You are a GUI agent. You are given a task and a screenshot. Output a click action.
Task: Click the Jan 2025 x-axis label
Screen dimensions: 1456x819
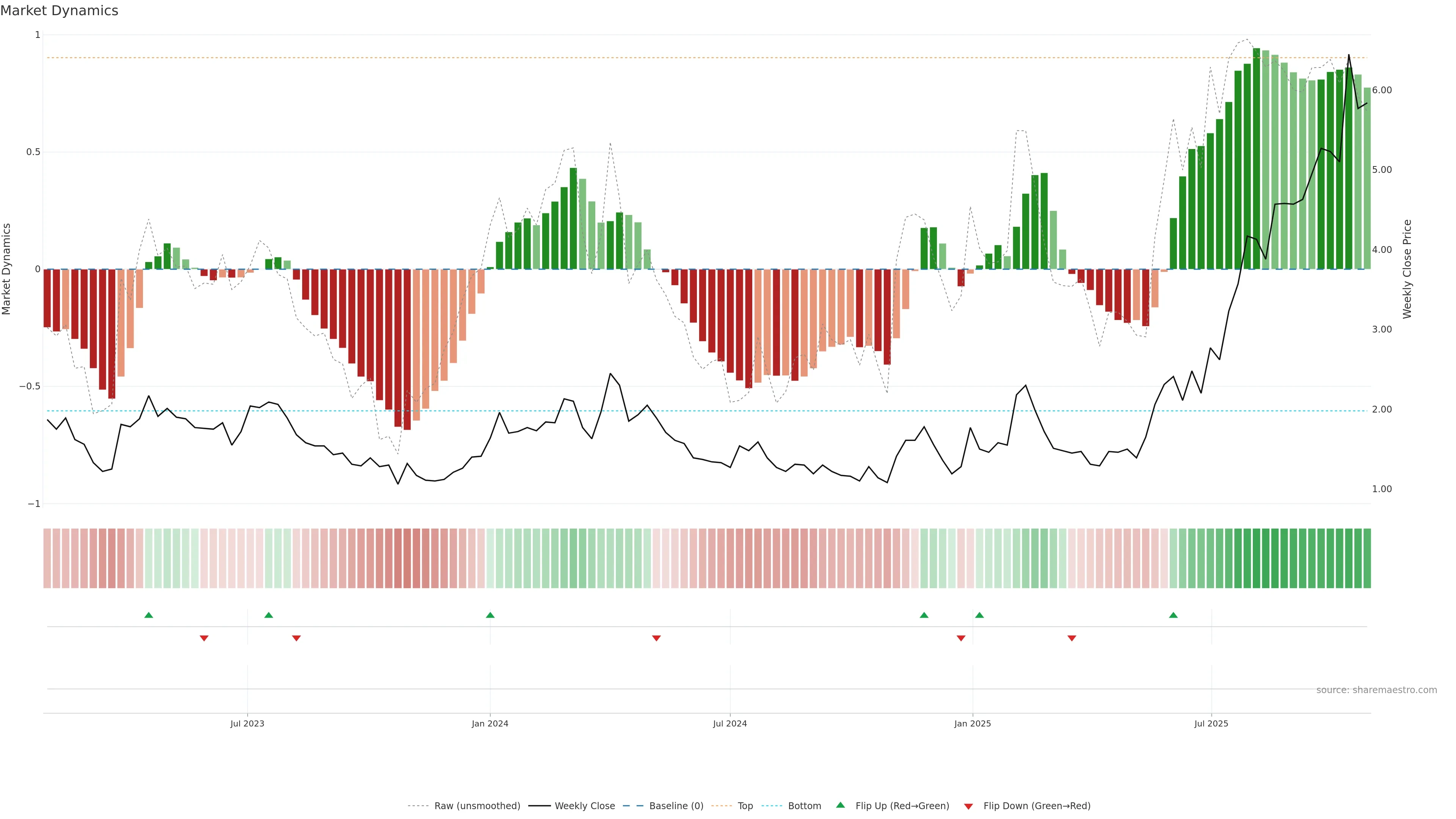[x=972, y=723]
